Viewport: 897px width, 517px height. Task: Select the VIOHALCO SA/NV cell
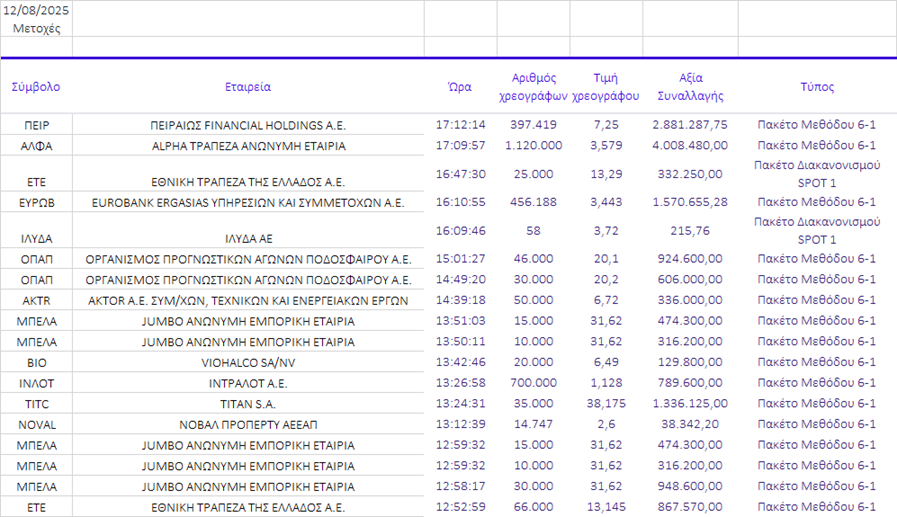click(x=248, y=363)
